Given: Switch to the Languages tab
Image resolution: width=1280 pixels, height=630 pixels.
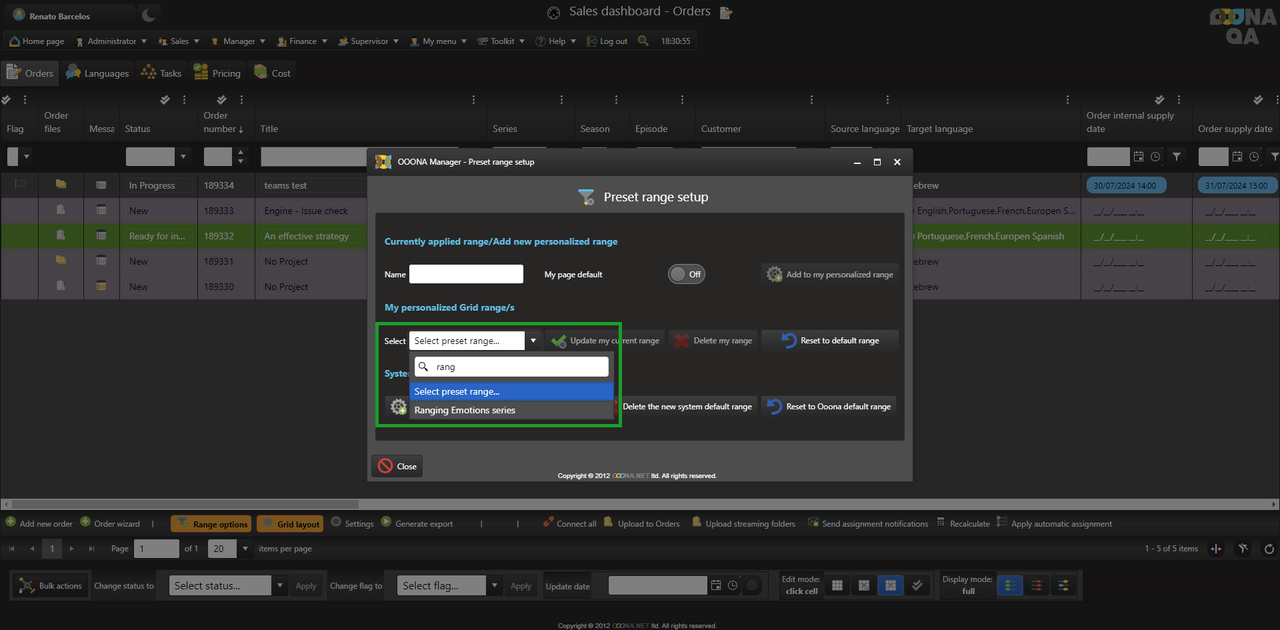Looking at the screenshot, I should pos(97,73).
